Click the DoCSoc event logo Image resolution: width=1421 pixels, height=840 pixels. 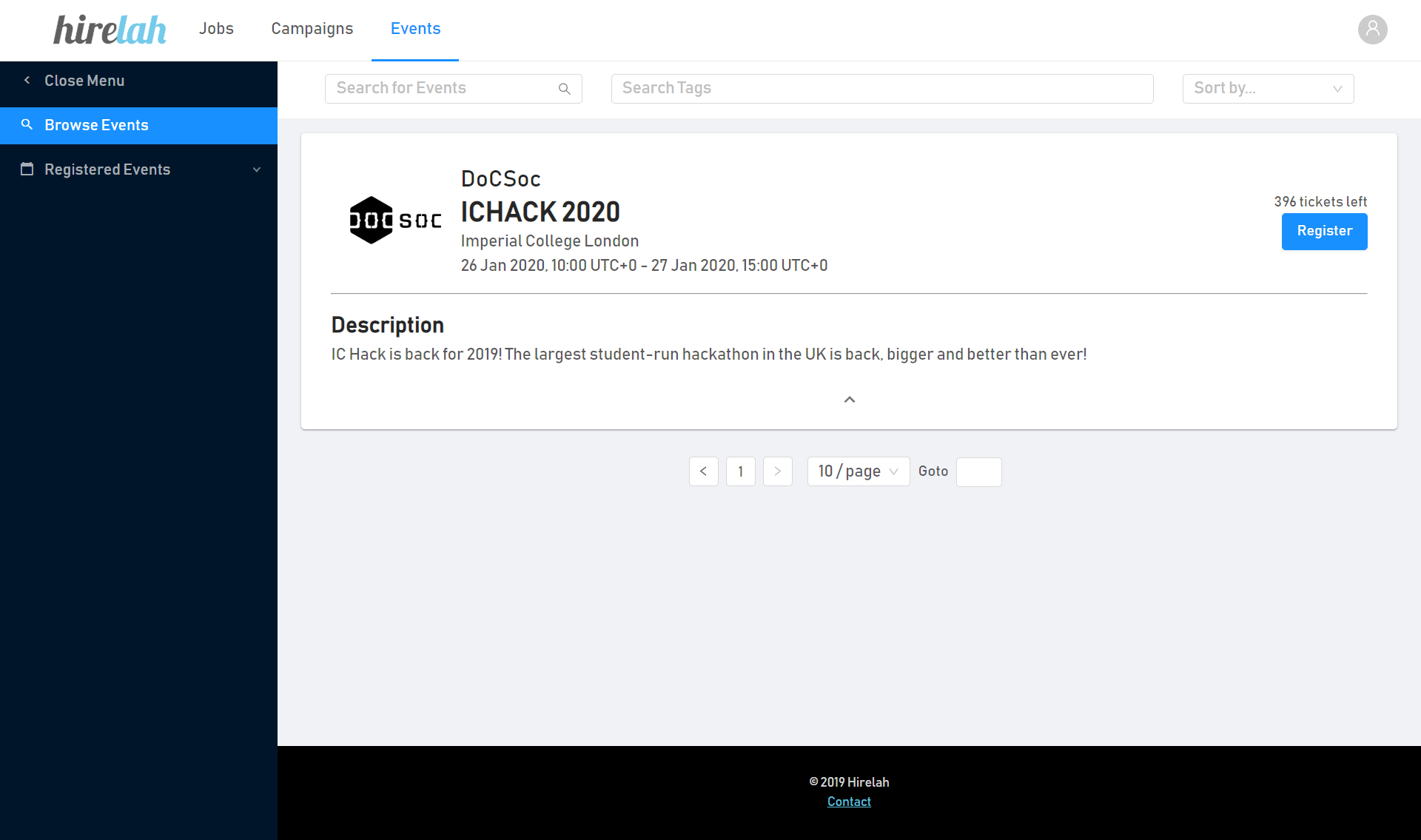(395, 220)
